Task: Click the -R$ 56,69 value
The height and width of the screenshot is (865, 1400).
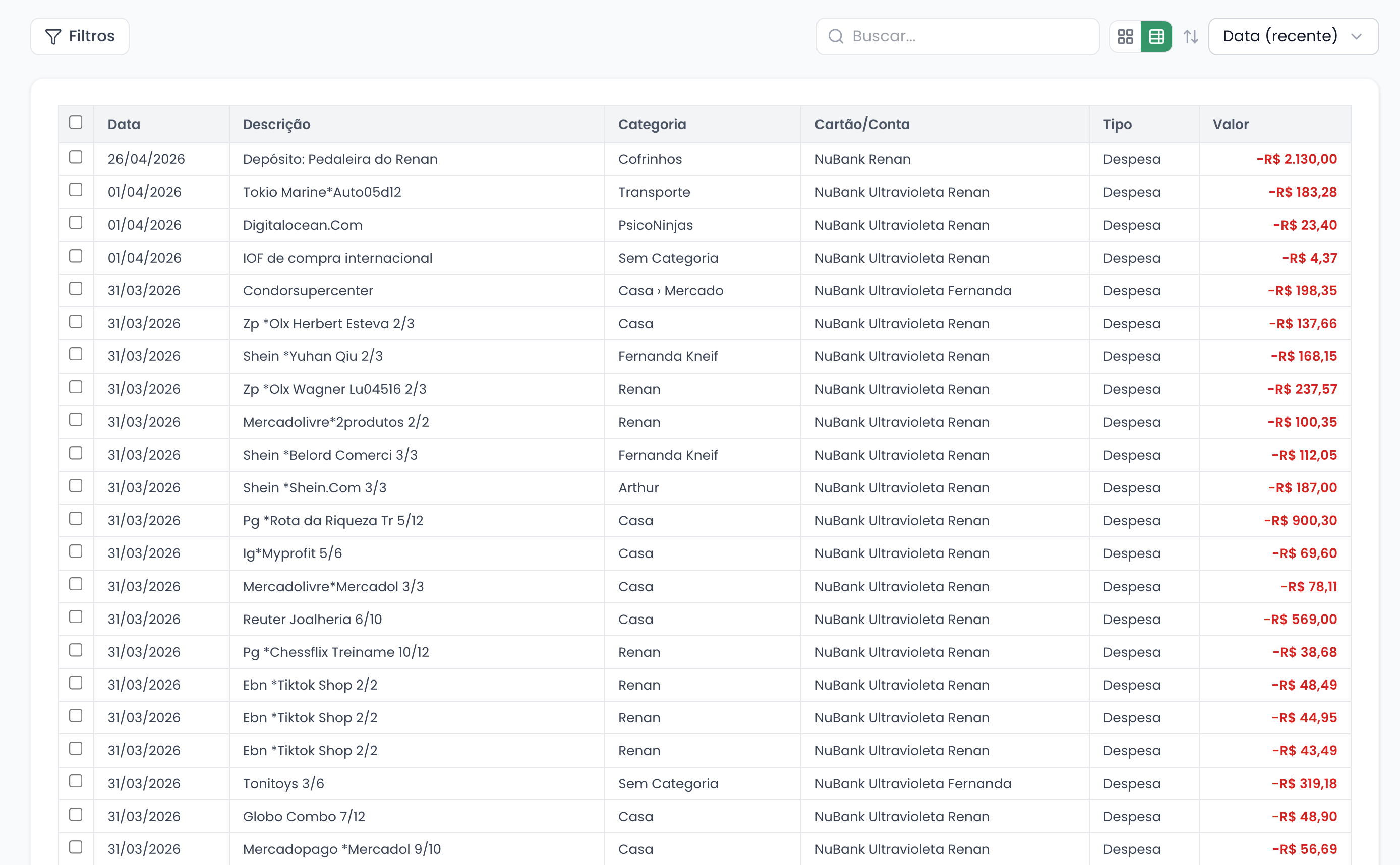Action: click(1304, 849)
